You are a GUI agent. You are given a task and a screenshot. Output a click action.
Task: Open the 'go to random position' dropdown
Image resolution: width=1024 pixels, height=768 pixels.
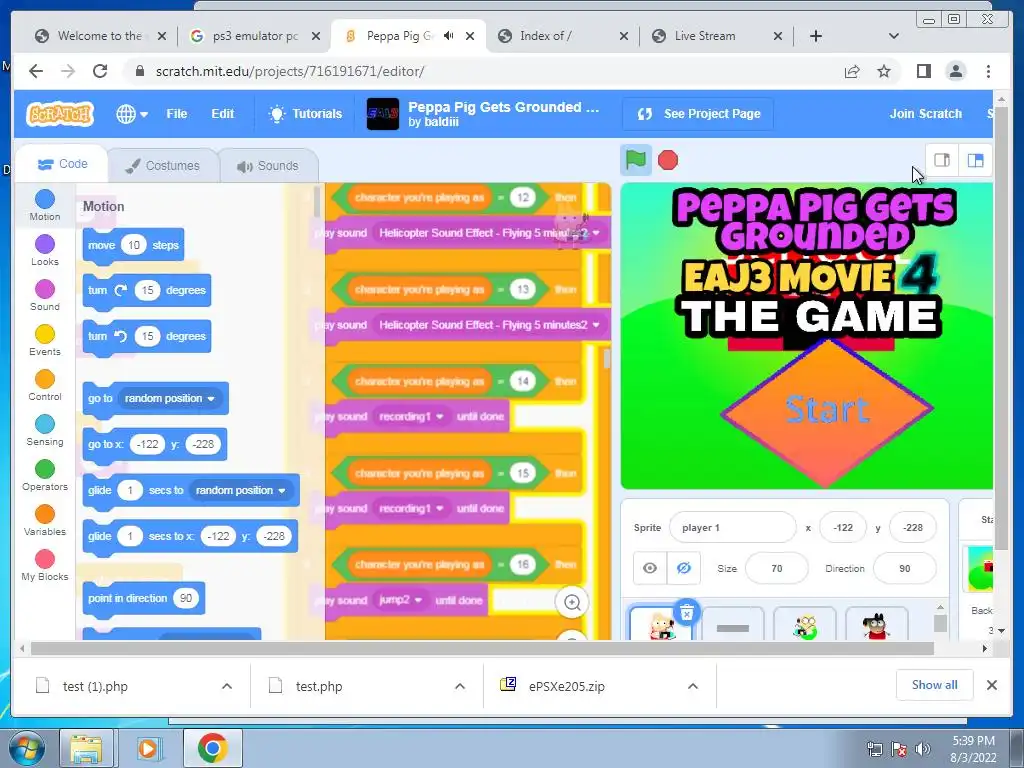click(170, 398)
